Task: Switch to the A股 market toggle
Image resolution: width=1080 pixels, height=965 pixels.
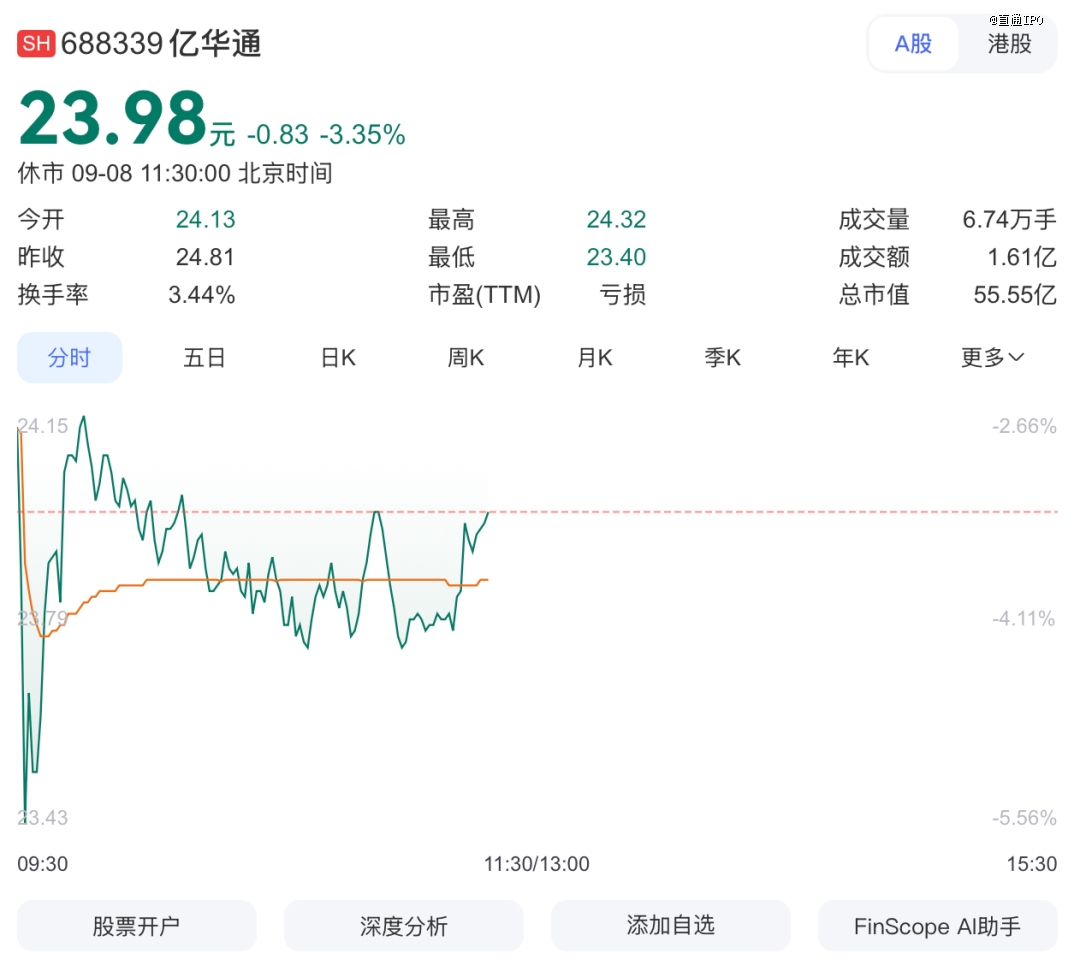Action: click(913, 44)
